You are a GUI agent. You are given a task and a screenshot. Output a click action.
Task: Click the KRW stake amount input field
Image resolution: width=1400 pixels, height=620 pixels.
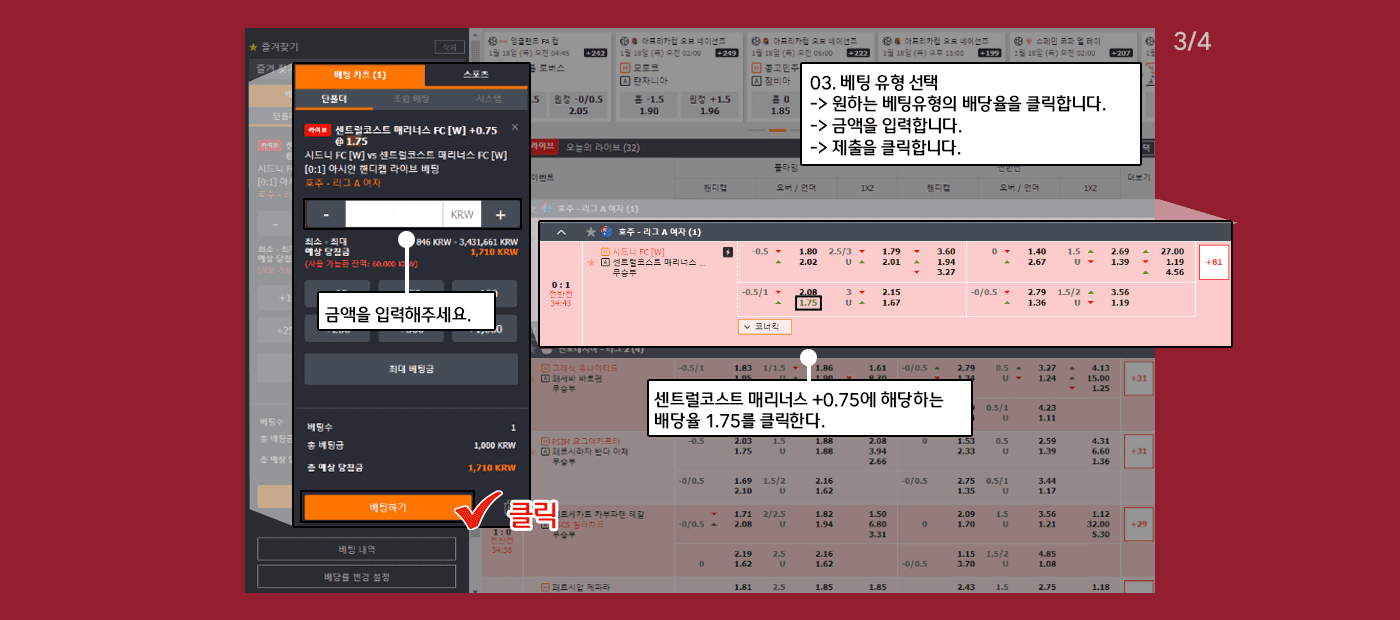point(394,215)
